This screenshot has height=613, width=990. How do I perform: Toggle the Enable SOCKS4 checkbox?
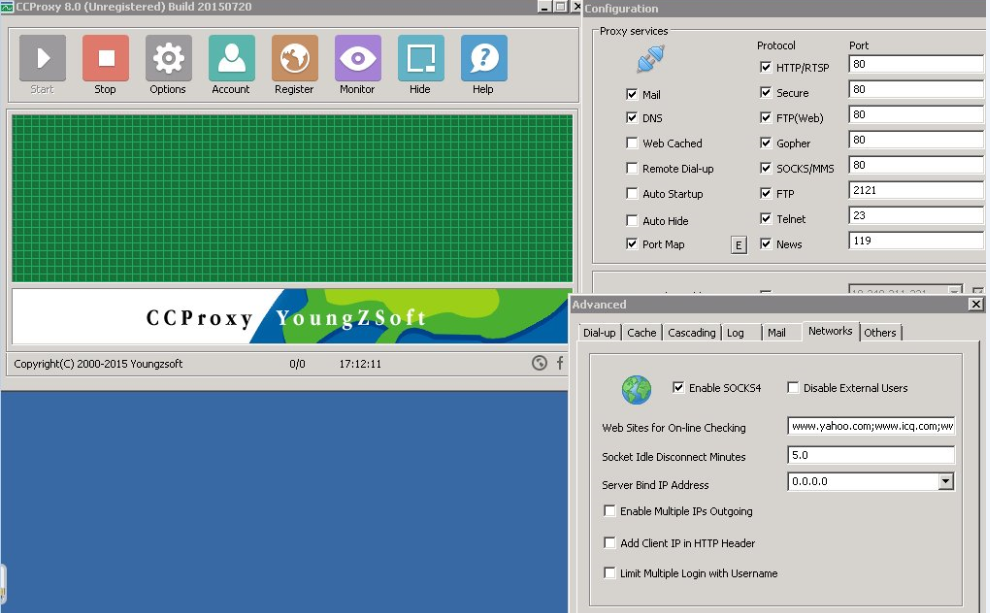(x=678, y=388)
